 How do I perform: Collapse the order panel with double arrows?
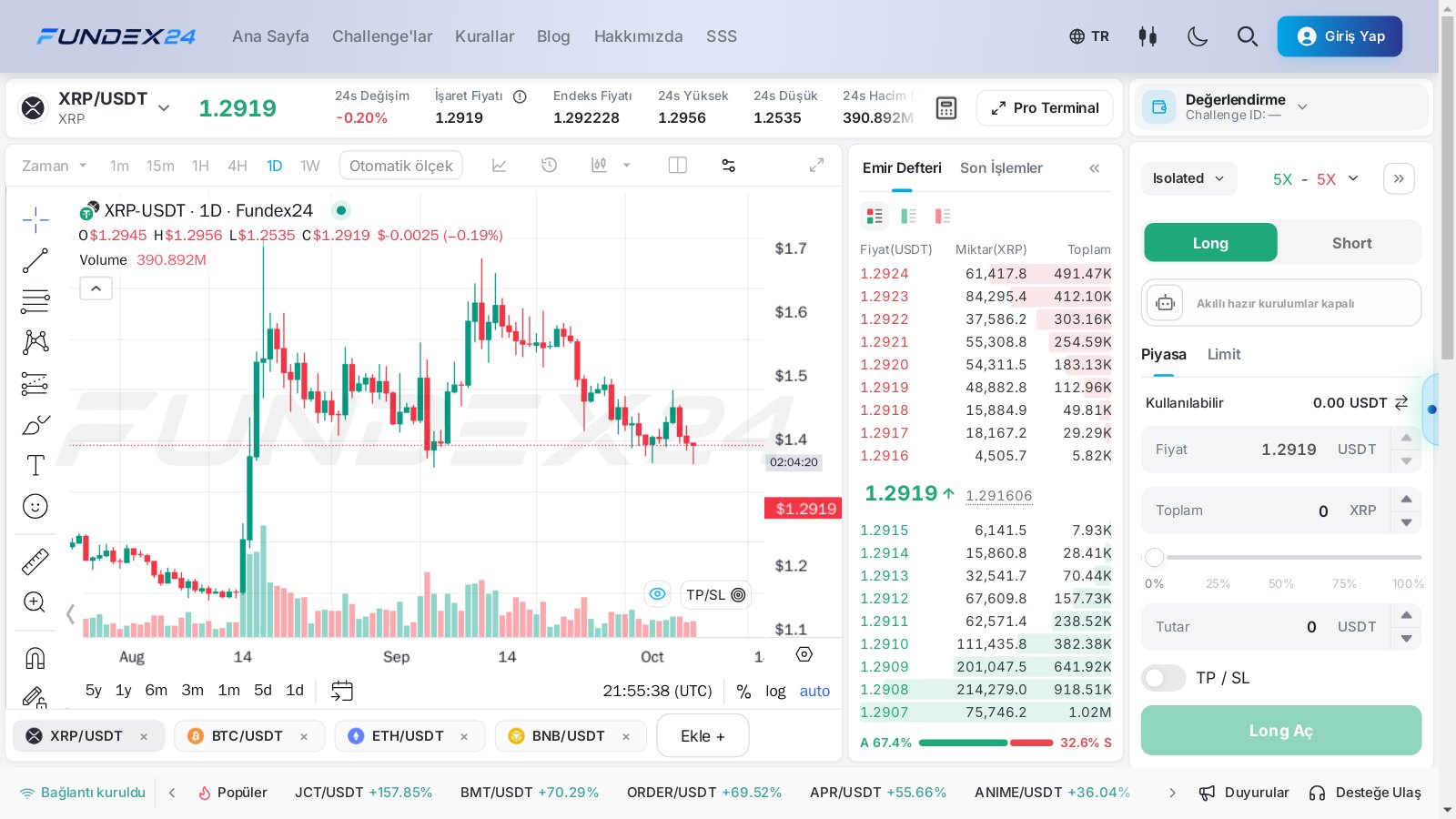coord(1399,178)
